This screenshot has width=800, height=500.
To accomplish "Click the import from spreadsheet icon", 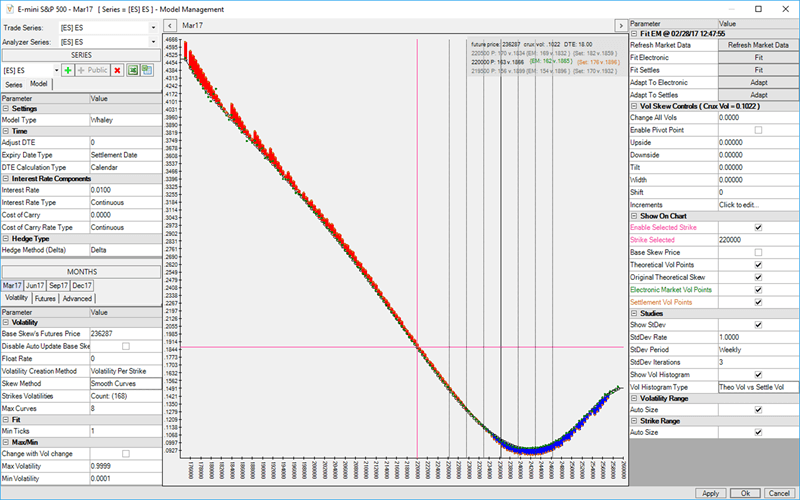I will [x=146, y=71].
